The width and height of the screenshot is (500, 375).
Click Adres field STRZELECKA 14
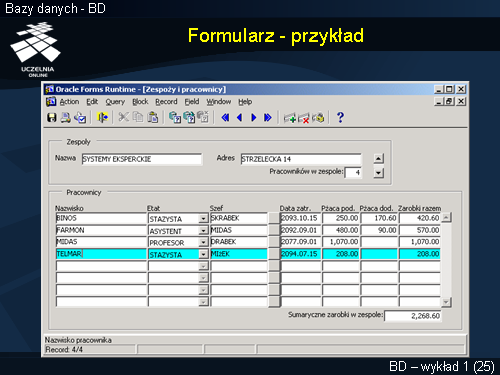[x=301, y=159]
